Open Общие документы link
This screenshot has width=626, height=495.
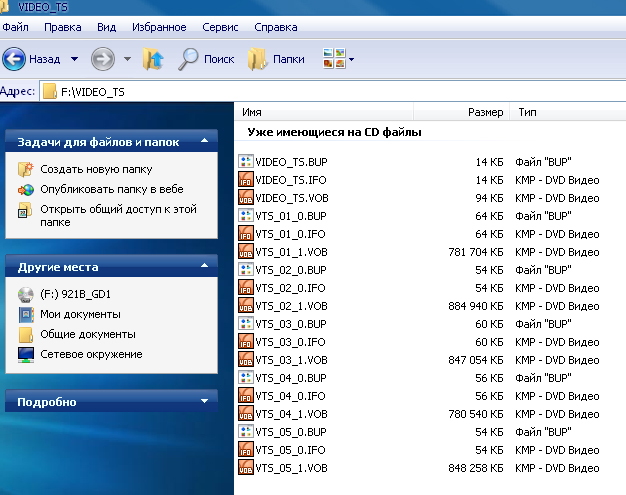tap(88, 334)
